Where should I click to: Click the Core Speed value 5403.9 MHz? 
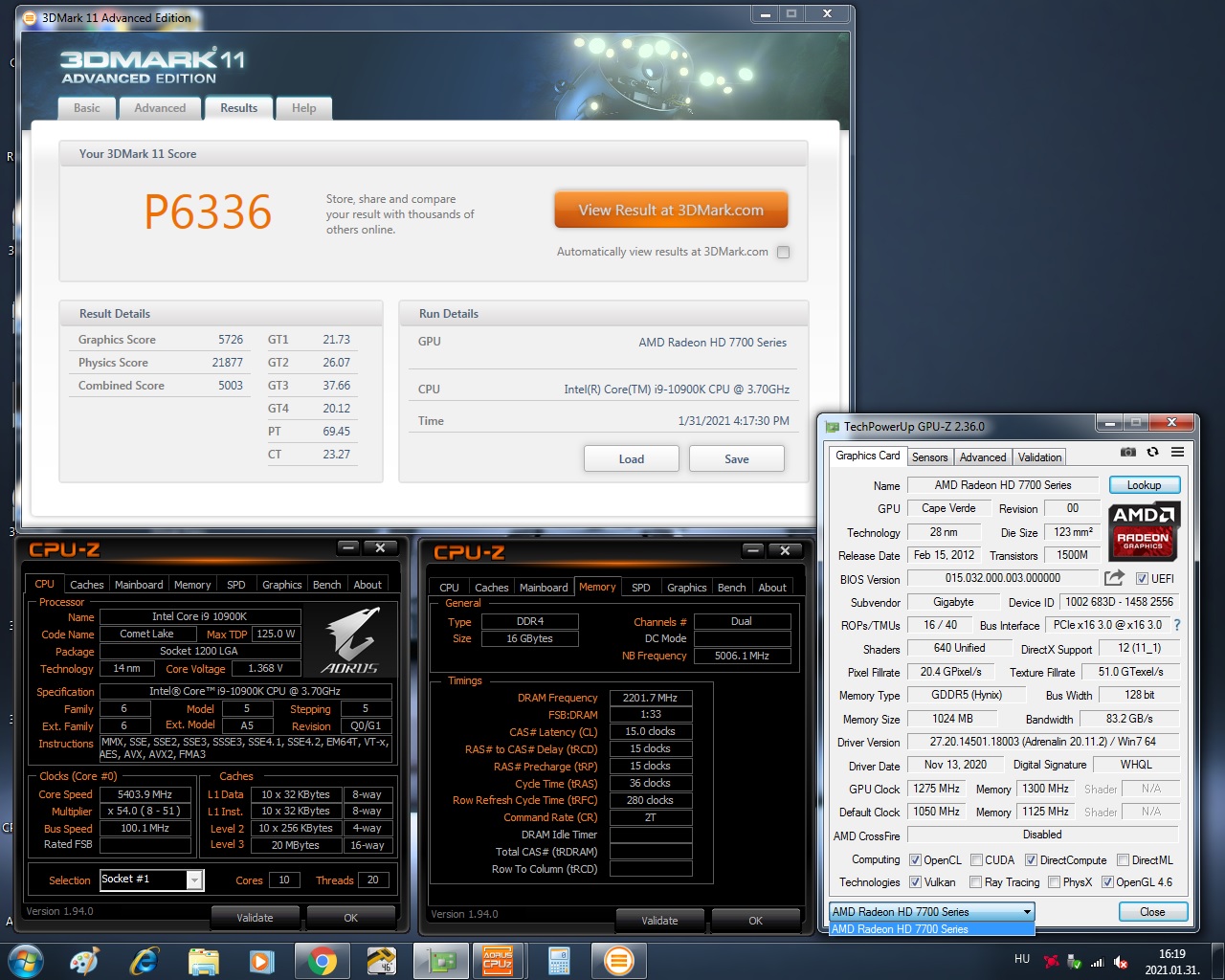coord(145,794)
